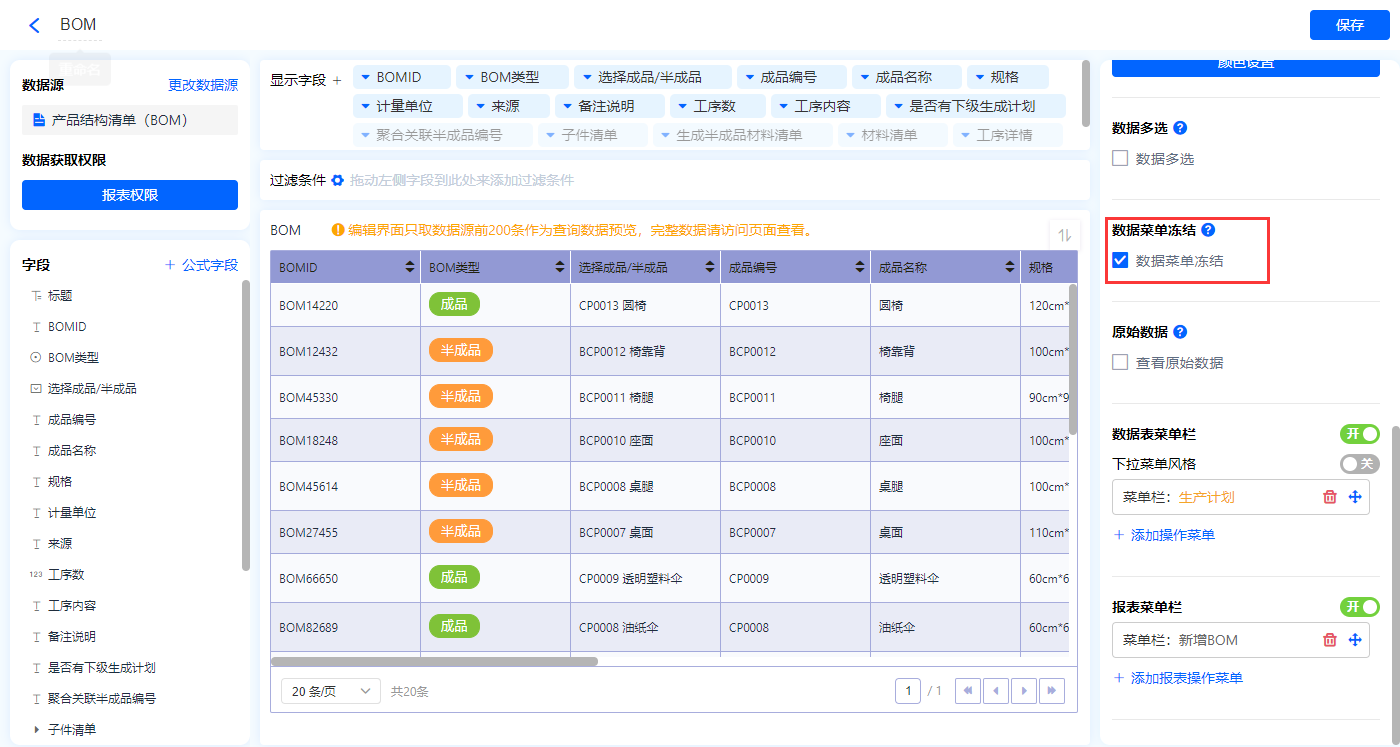The height and width of the screenshot is (747, 1400).
Task: Go to last page in pagination
Action: pos(1051,691)
